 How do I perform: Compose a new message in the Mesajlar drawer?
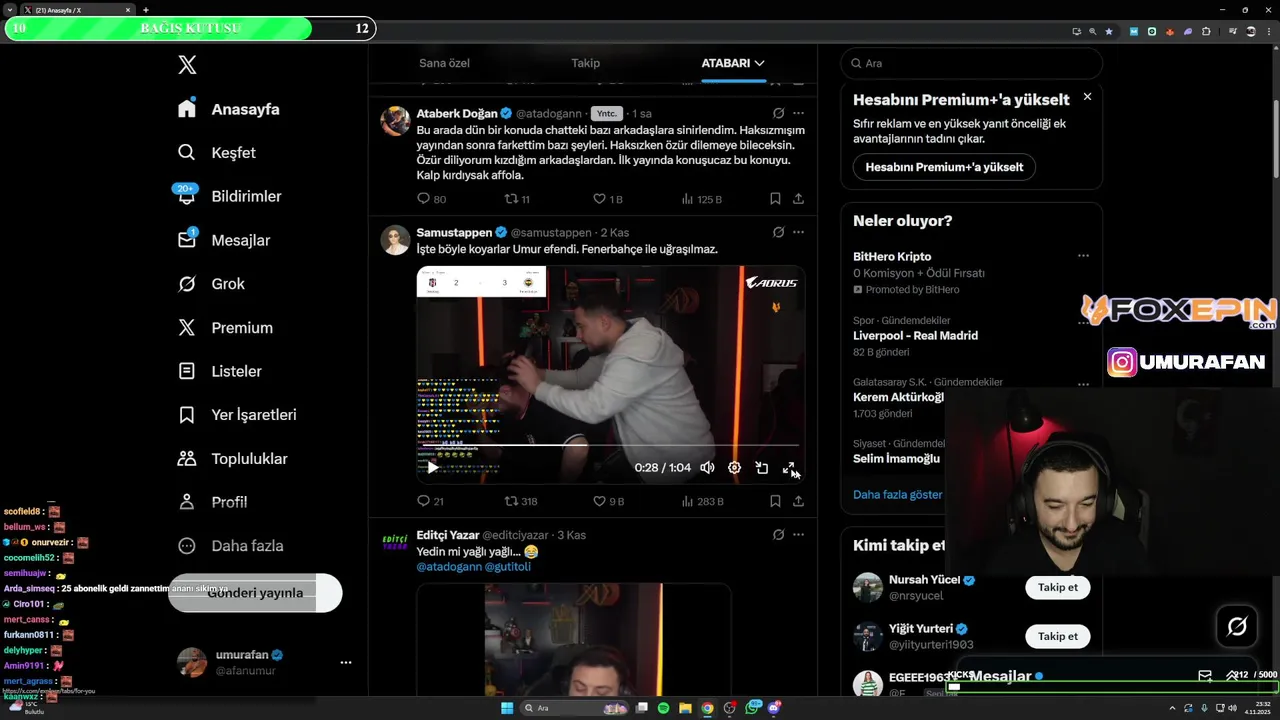(1205, 676)
